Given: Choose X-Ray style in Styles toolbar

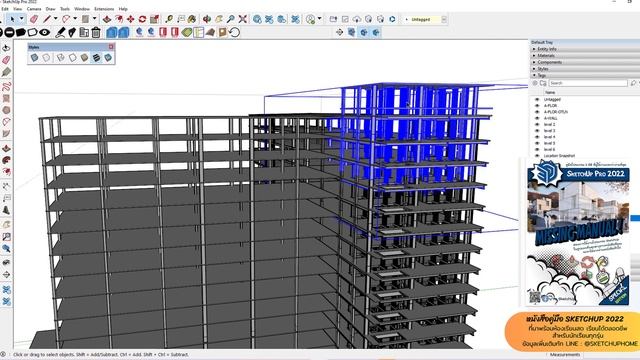Looking at the screenshot, I should coord(34,58).
